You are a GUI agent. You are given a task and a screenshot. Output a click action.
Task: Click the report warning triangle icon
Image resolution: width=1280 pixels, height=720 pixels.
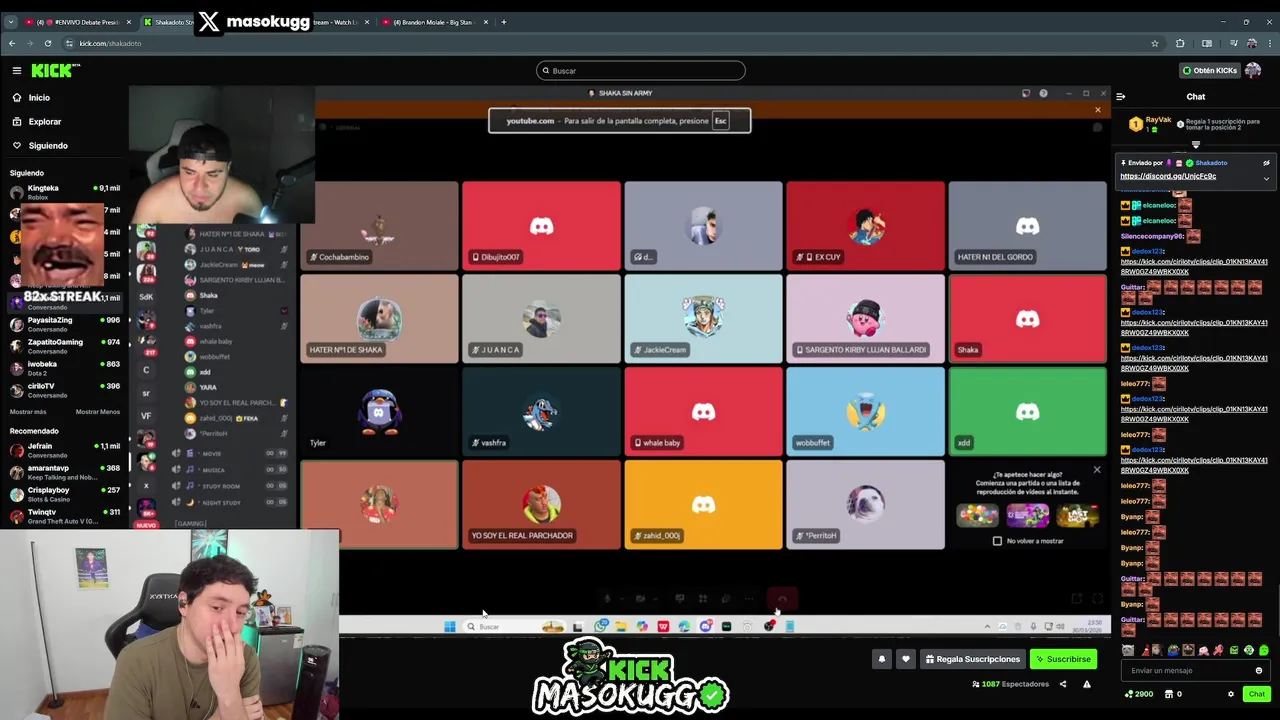(x=1087, y=685)
